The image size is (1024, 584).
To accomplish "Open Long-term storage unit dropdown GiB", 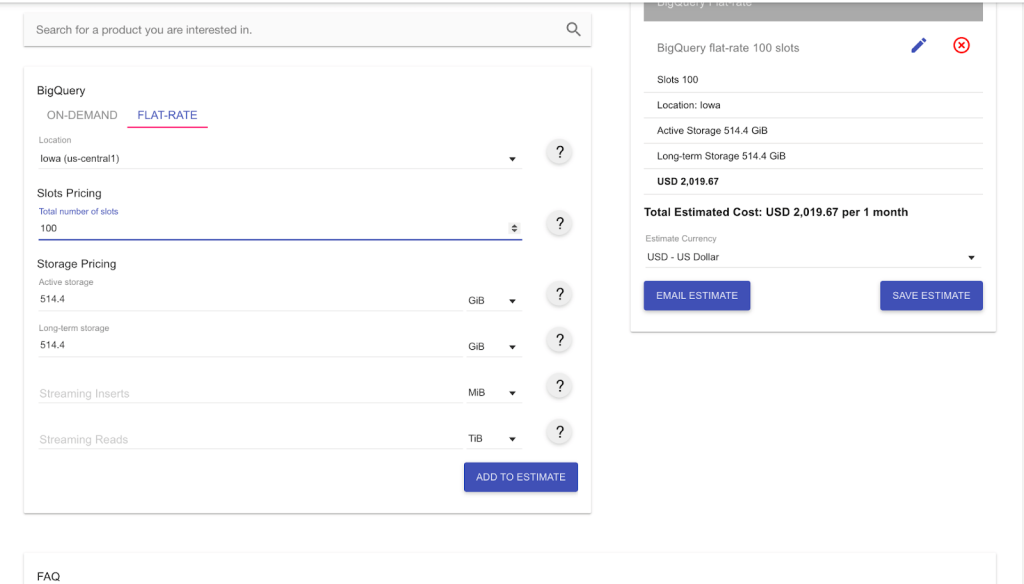I will click(493, 346).
